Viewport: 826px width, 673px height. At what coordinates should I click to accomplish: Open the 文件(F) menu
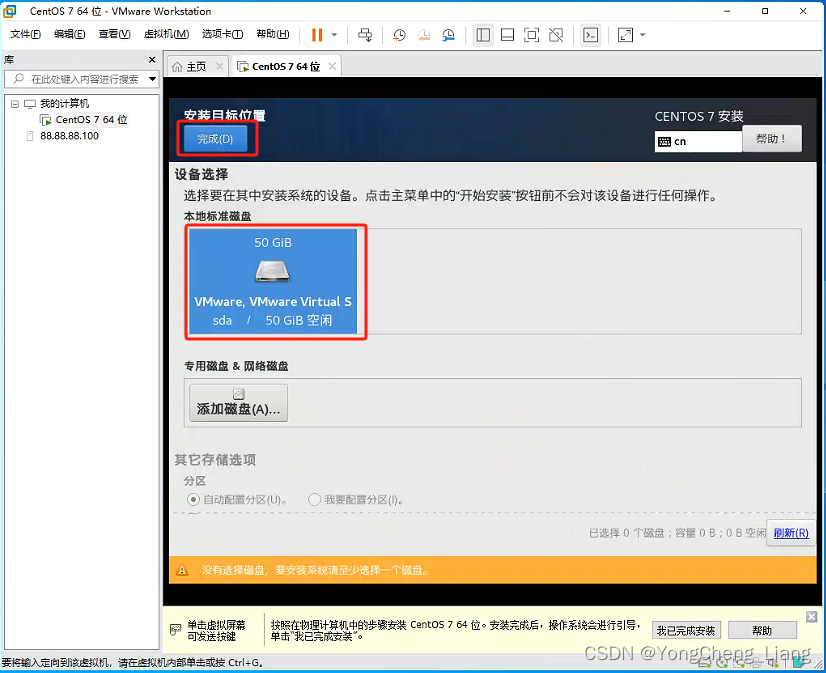25,34
